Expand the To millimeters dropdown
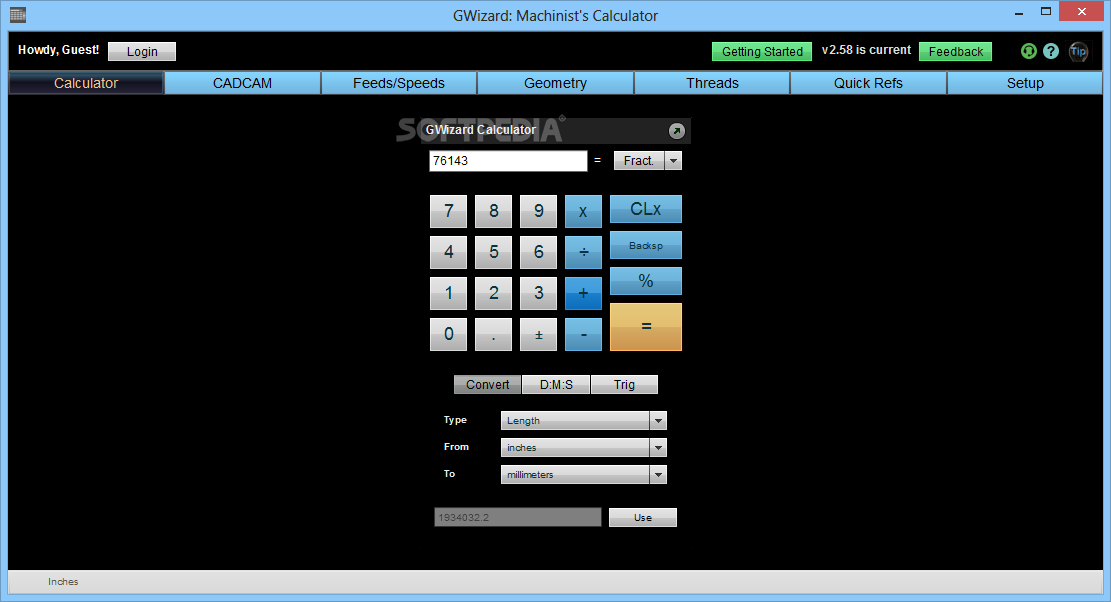The width and height of the screenshot is (1111, 602). point(658,475)
